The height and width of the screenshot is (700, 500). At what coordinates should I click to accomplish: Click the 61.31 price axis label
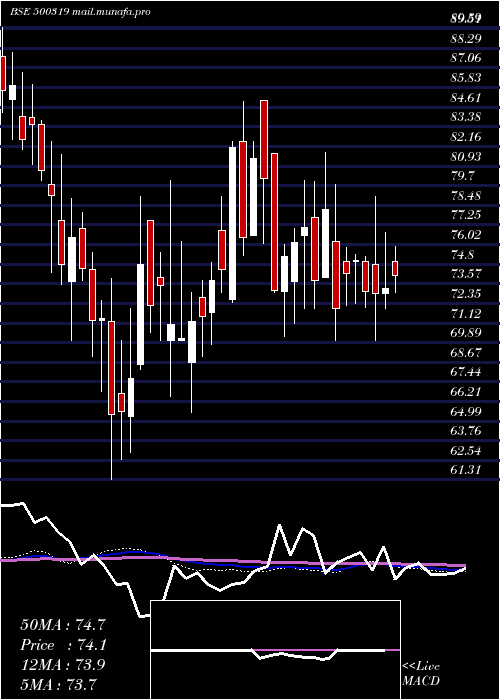[x=466, y=470]
